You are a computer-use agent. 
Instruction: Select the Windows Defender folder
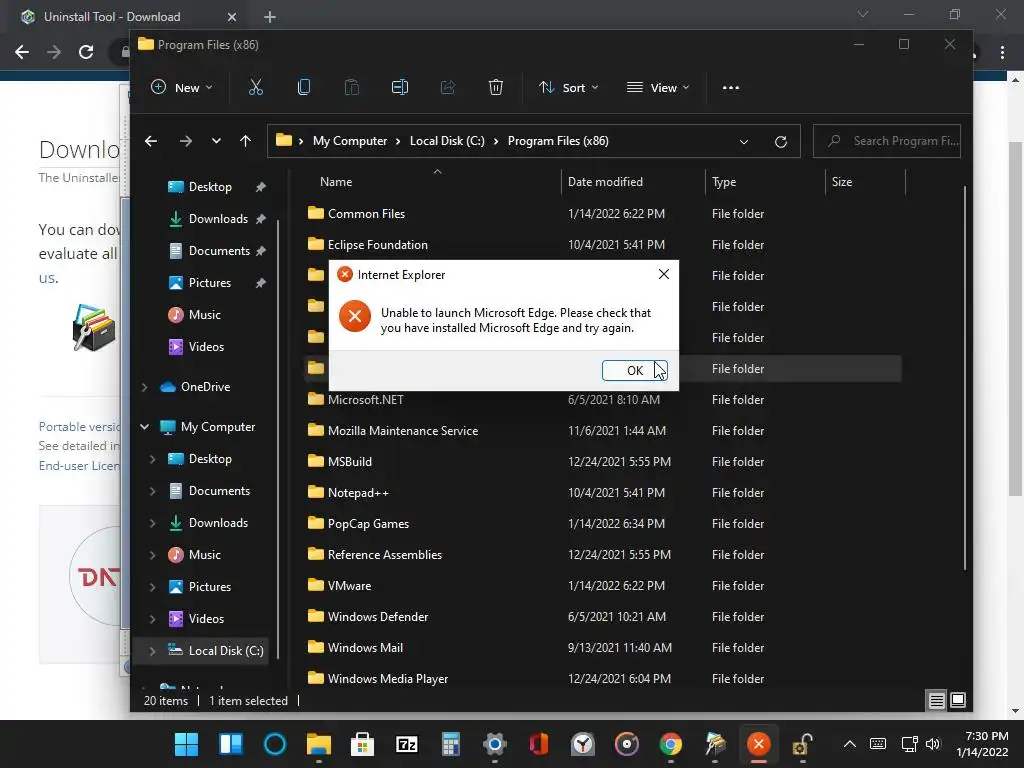[604, 616]
